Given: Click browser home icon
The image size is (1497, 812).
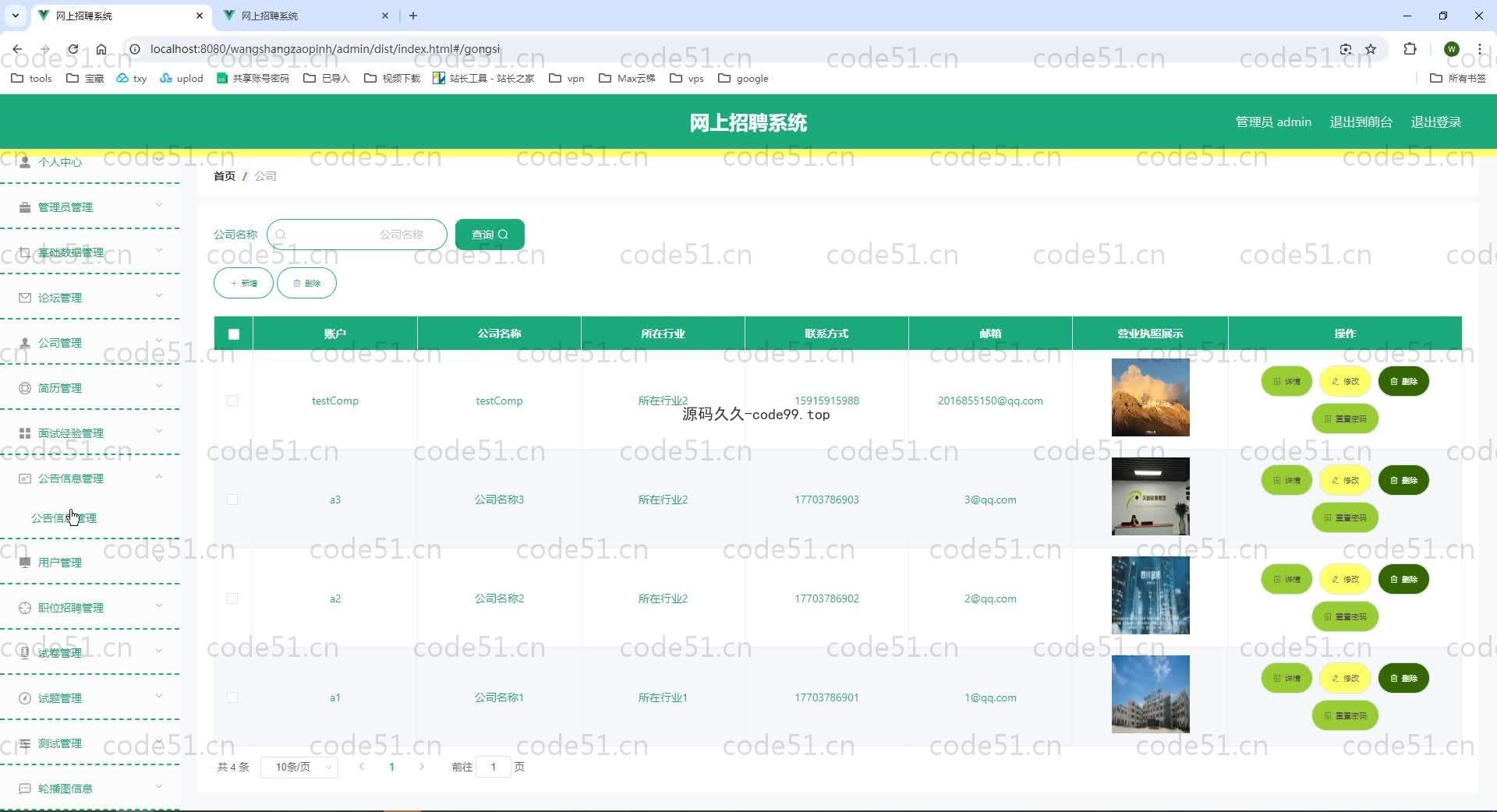Looking at the screenshot, I should pos(101,49).
